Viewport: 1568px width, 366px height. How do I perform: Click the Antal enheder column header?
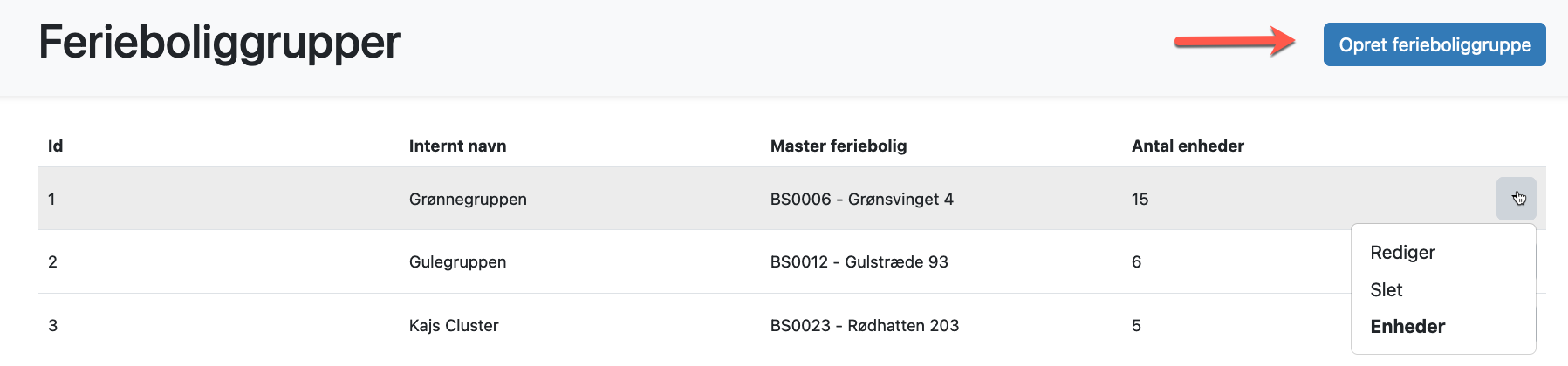pyautogui.click(x=1188, y=146)
